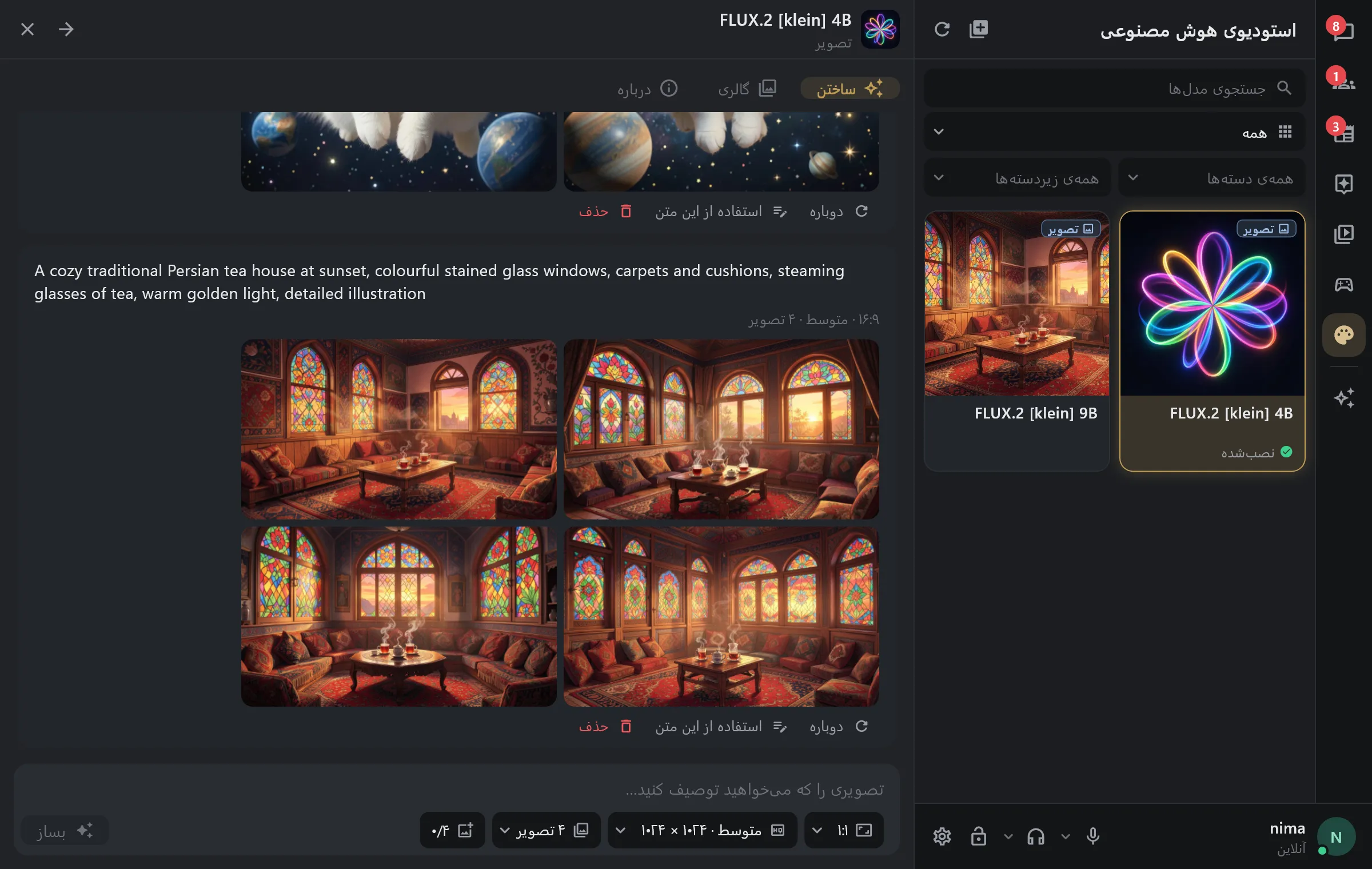
Task: Click دوباره to regenerate tea house images
Action: (839, 726)
